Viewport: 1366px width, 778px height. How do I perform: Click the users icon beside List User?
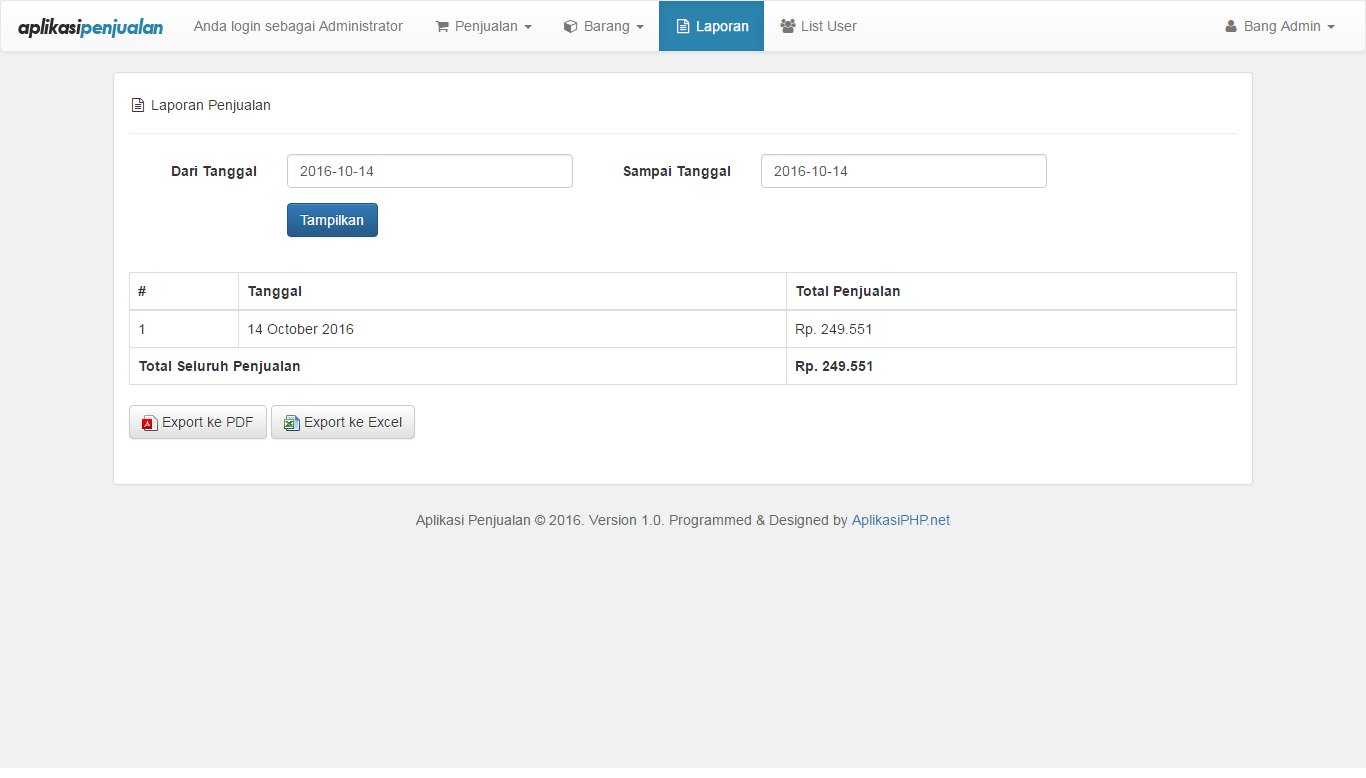coord(788,27)
